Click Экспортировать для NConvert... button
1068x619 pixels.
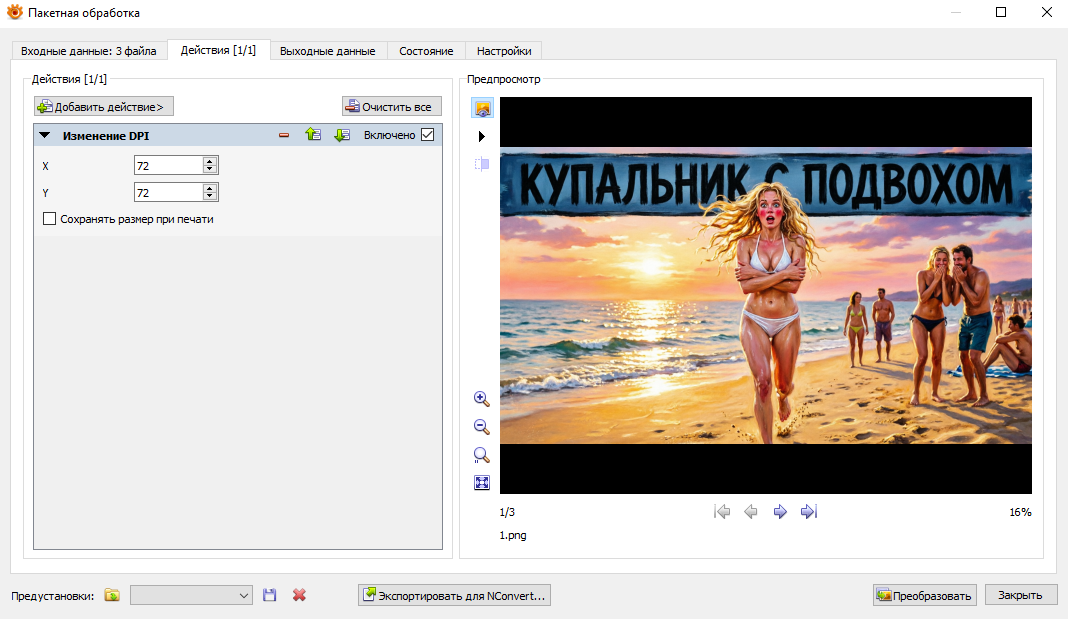tap(454, 595)
